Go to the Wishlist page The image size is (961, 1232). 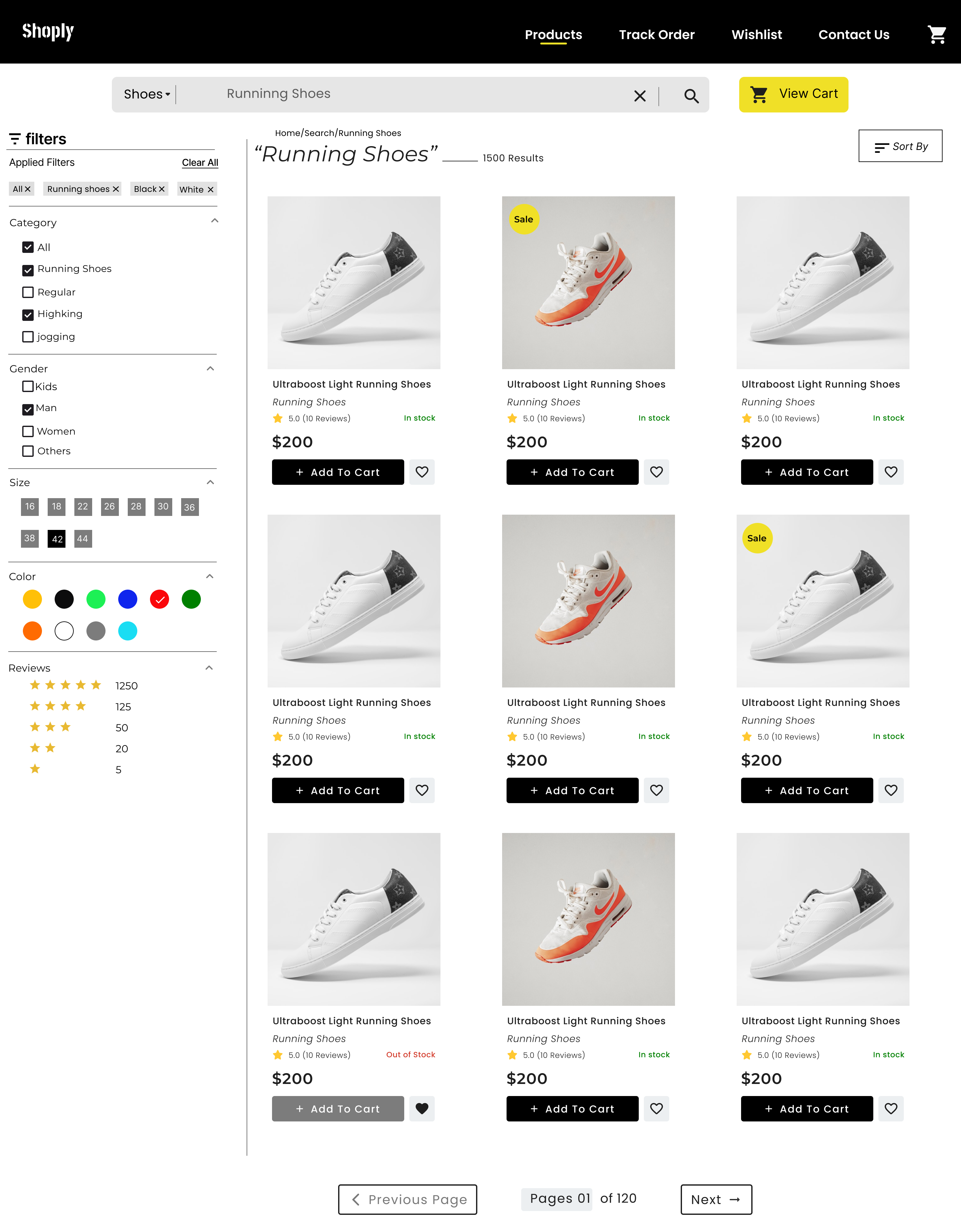click(757, 34)
